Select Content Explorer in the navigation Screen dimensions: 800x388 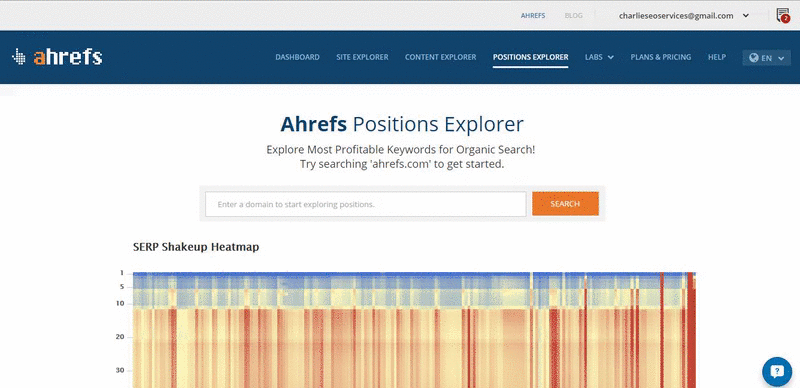pos(440,57)
